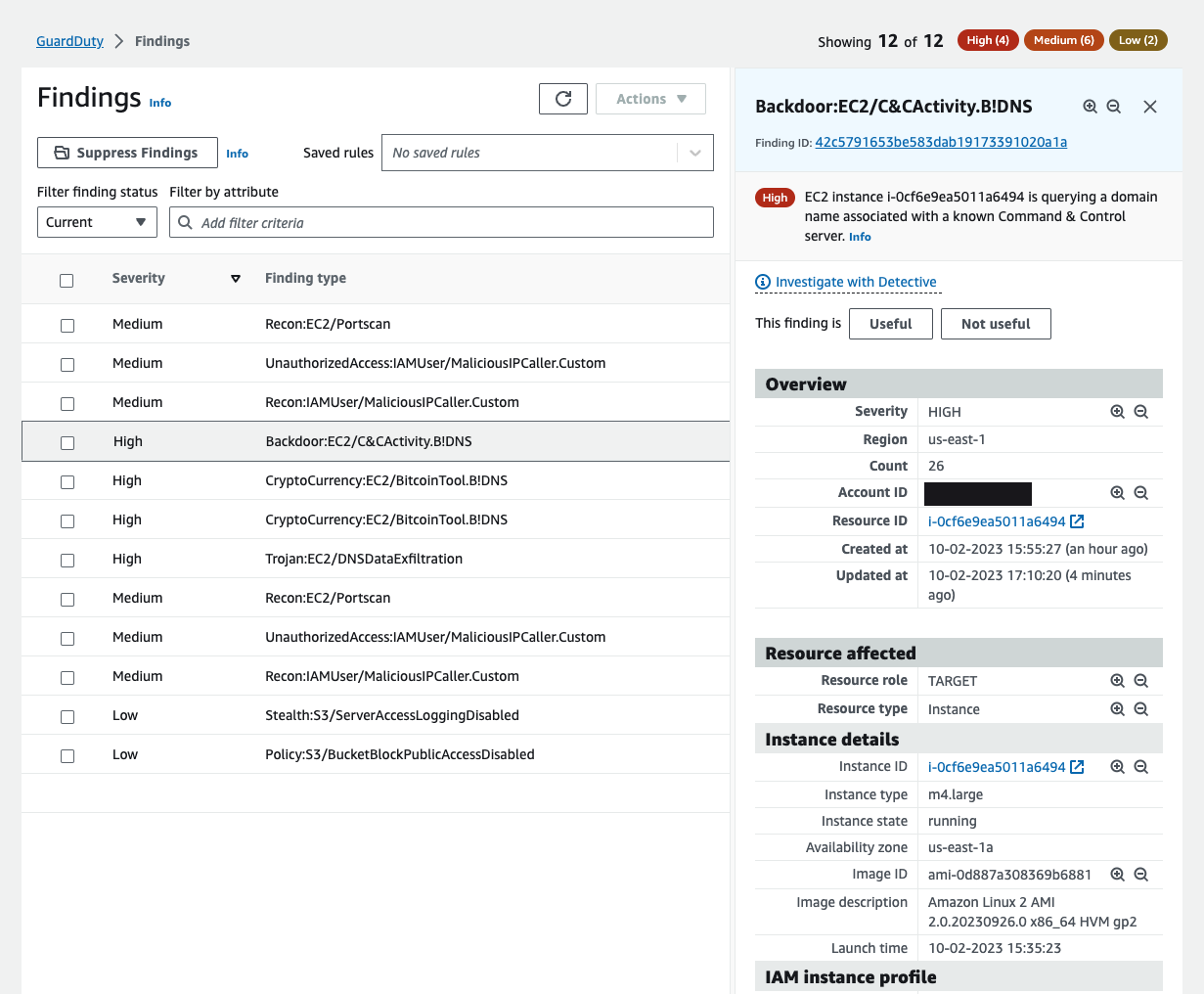Image resolution: width=1204 pixels, height=994 pixels.
Task: Select the Trojan:EC2/DNSDataExfiltration finding text
Action: click(x=364, y=559)
